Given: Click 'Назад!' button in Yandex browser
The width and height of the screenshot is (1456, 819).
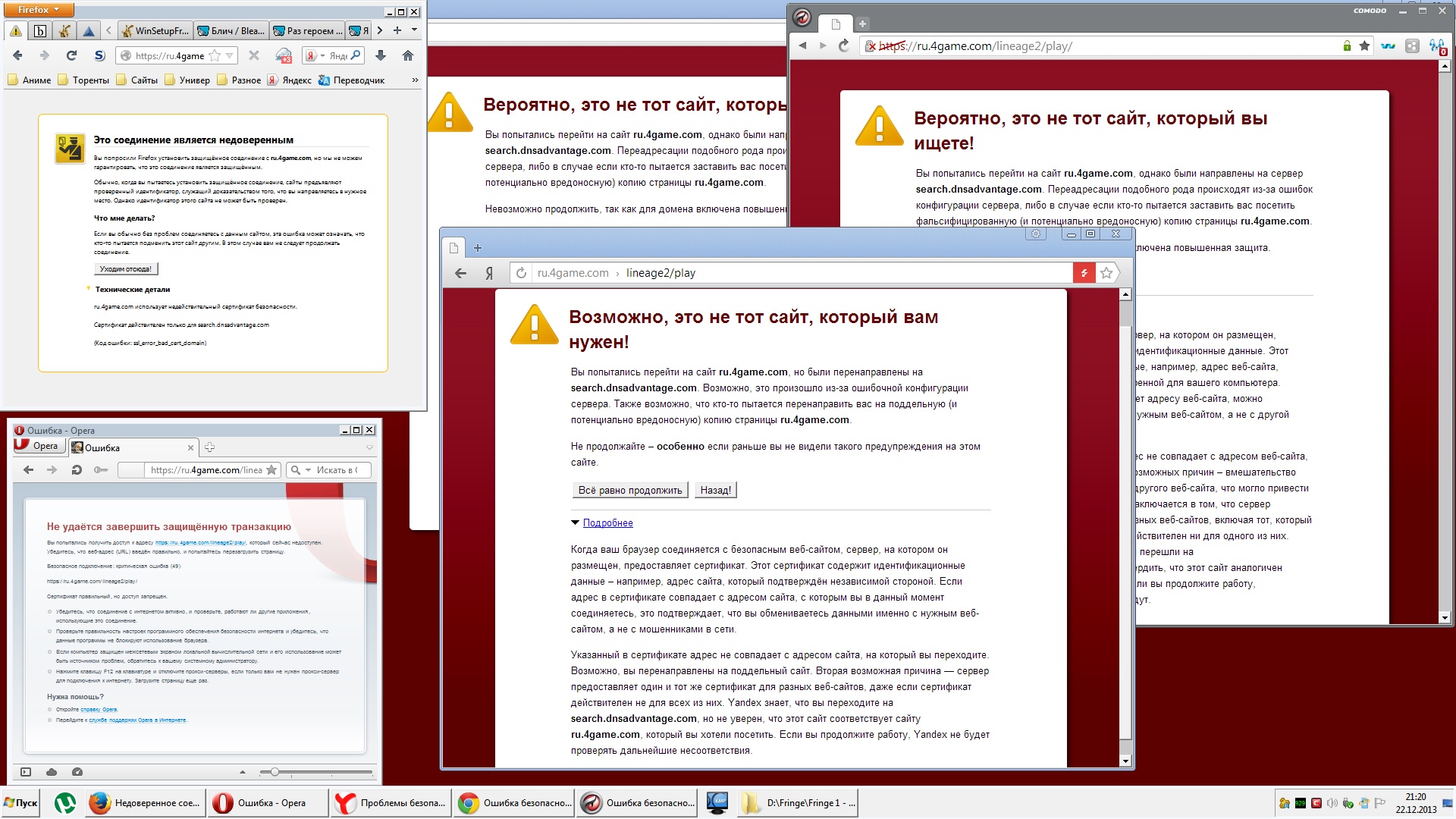Looking at the screenshot, I should click(716, 491).
